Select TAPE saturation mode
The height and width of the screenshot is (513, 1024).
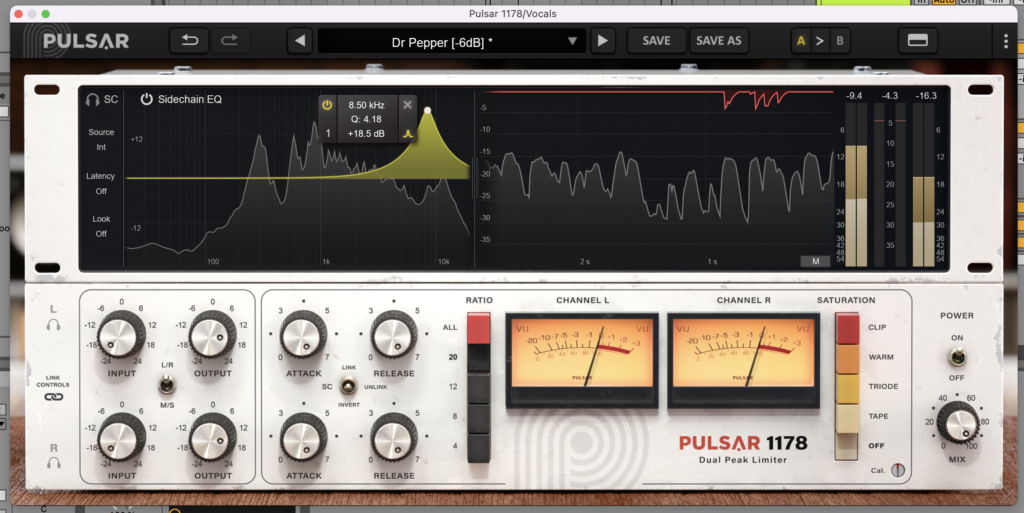pos(848,418)
